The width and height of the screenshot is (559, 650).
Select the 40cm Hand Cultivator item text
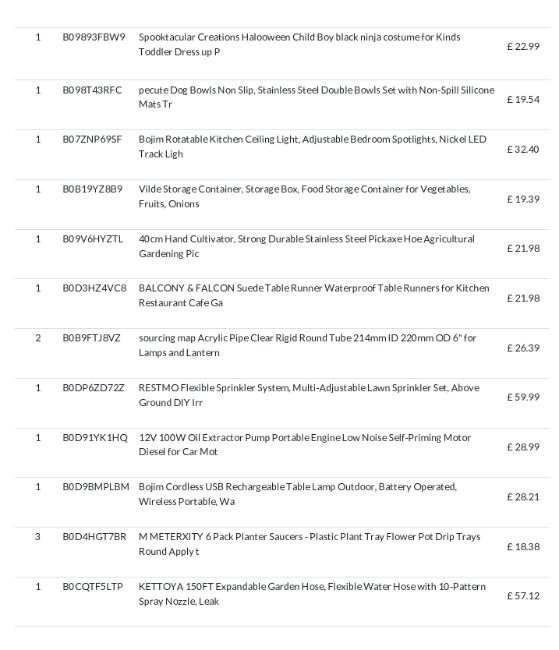pos(306,246)
